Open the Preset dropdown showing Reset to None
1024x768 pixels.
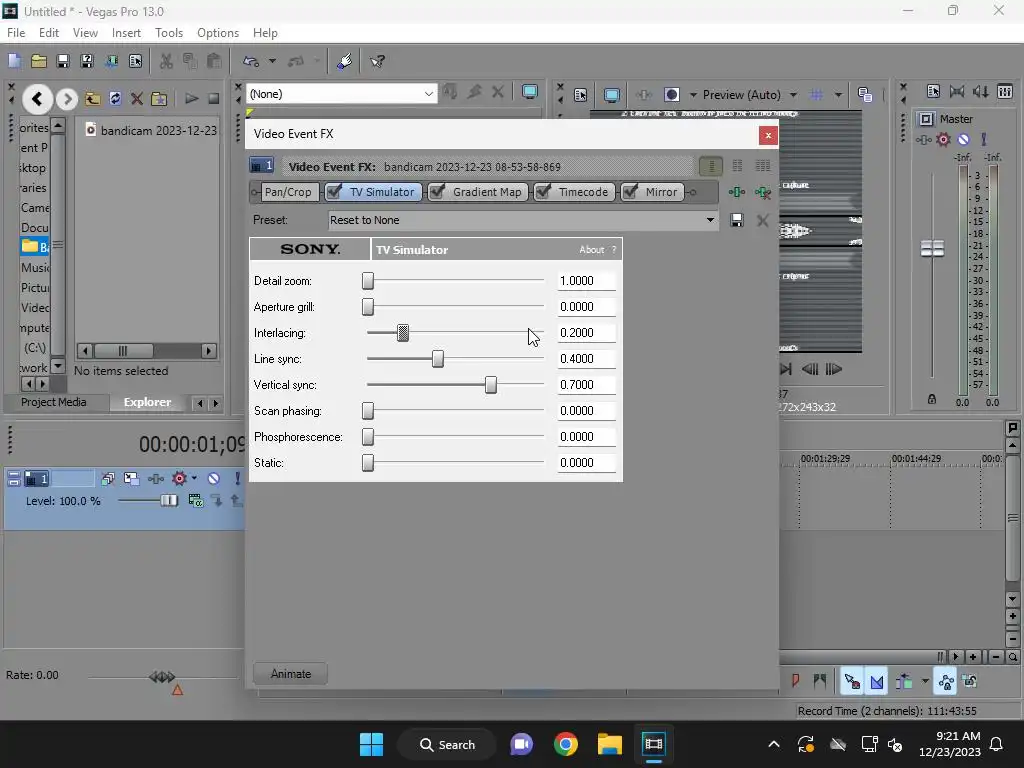click(522, 220)
